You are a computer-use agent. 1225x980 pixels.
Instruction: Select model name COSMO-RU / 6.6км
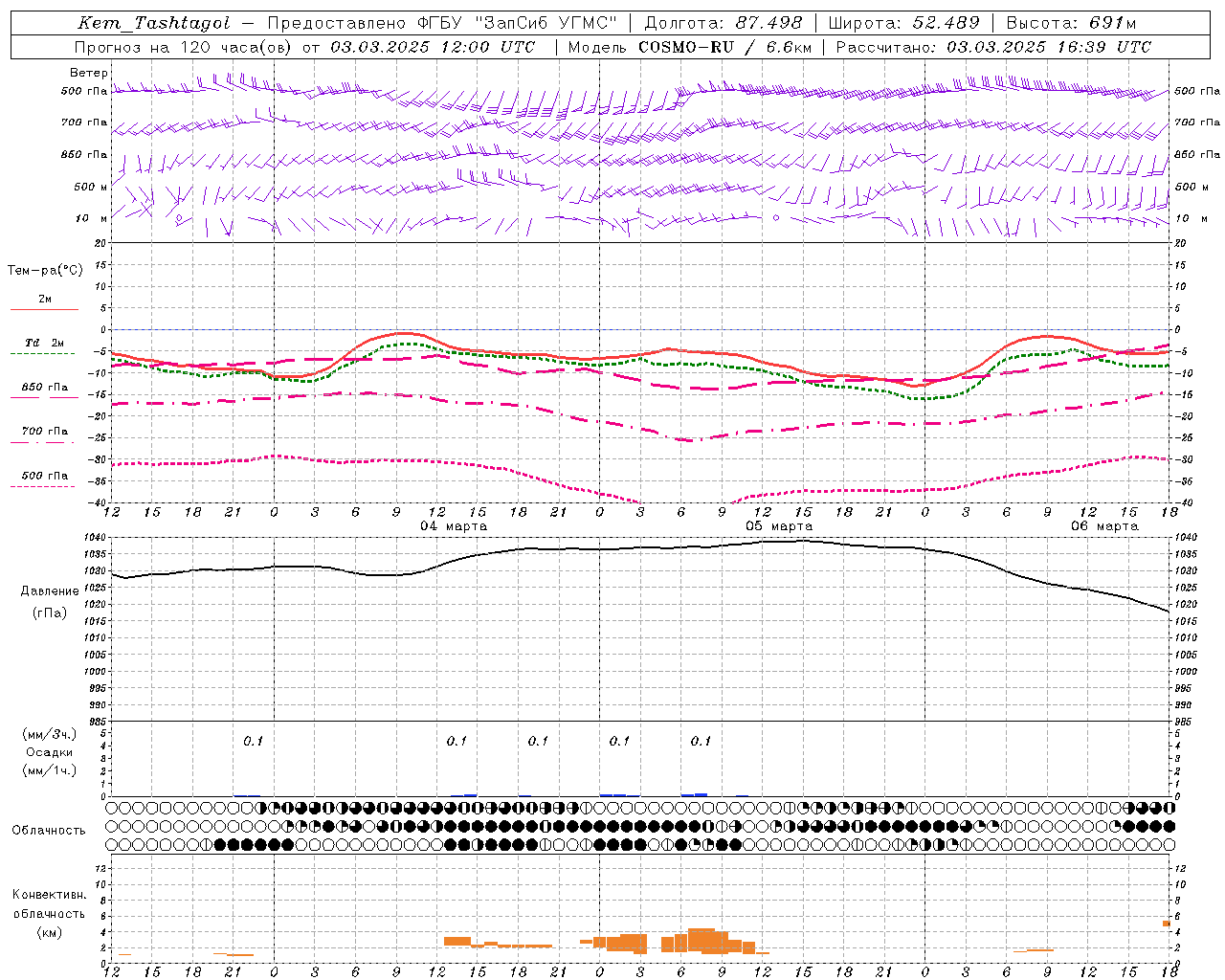pyautogui.click(x=725, y=47)
